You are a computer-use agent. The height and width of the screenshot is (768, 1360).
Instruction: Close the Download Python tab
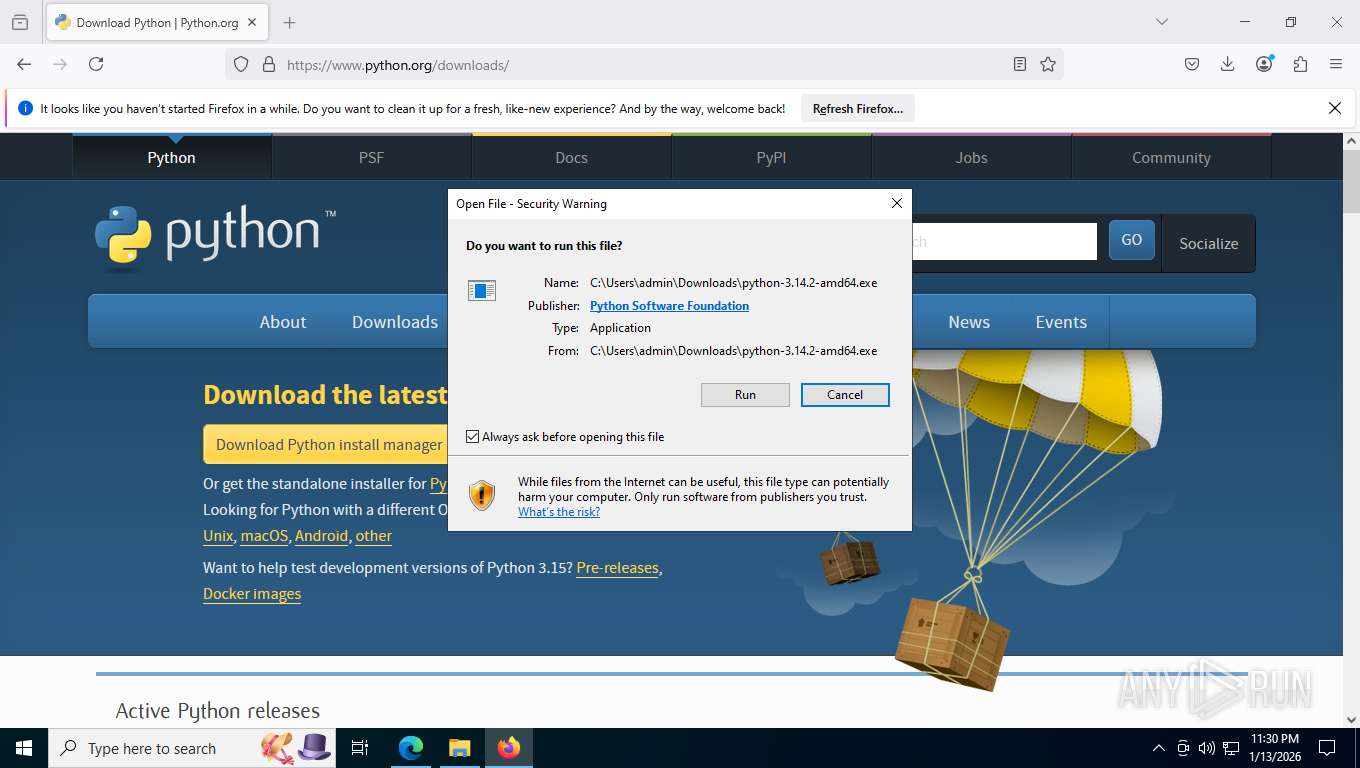(x=252, y=22)
